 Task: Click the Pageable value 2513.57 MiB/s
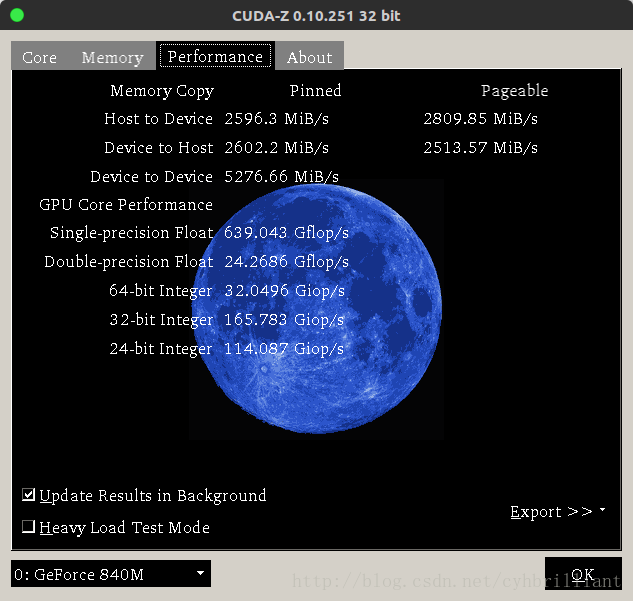pos(480,148)
